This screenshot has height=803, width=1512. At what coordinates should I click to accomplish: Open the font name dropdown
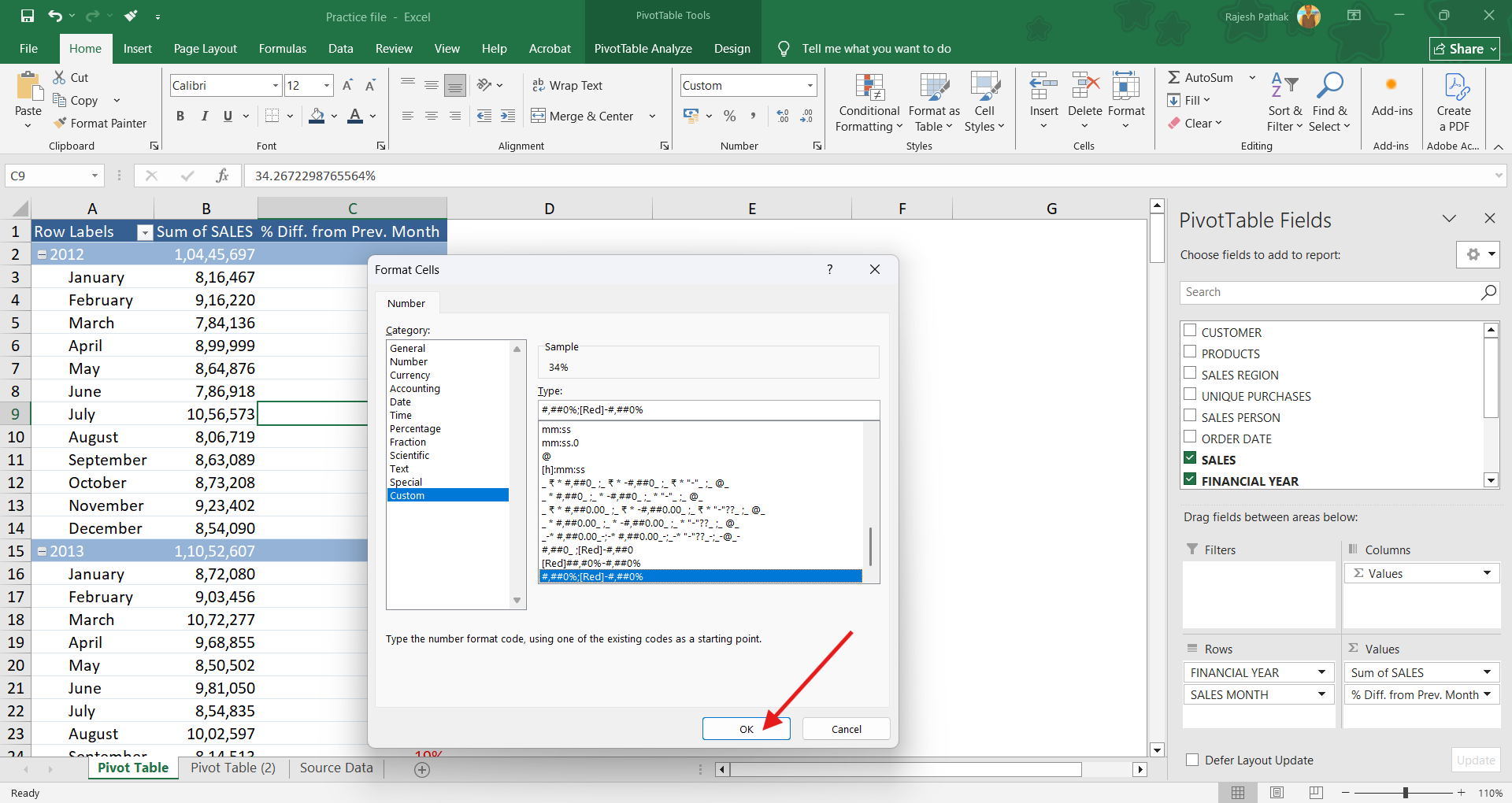[276, 85]
